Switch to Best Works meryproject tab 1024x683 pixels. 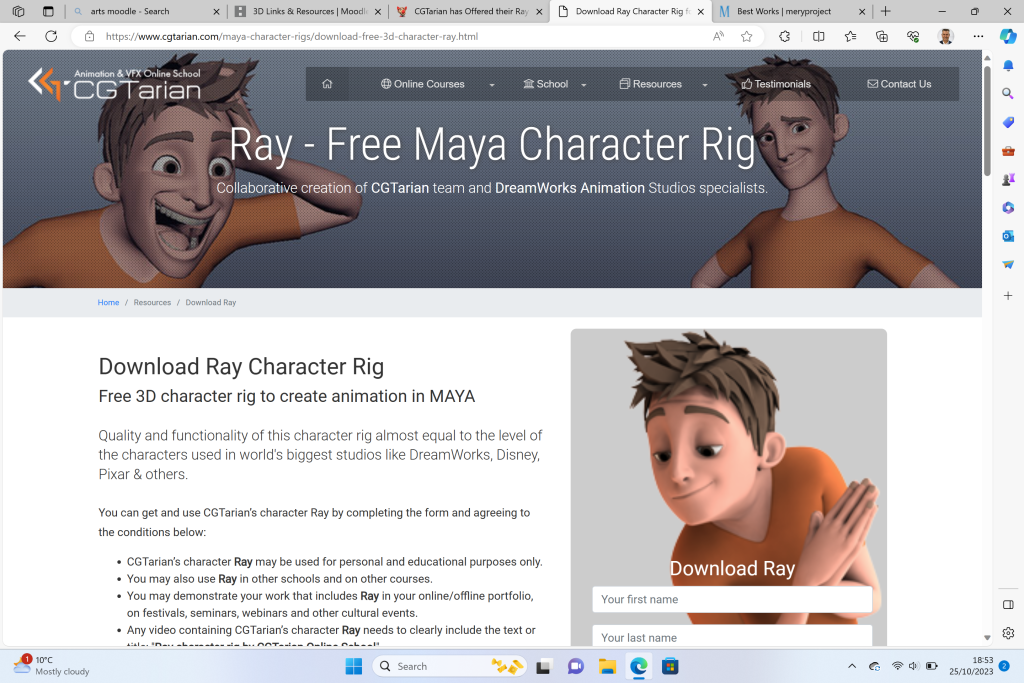tap(792, 11)
